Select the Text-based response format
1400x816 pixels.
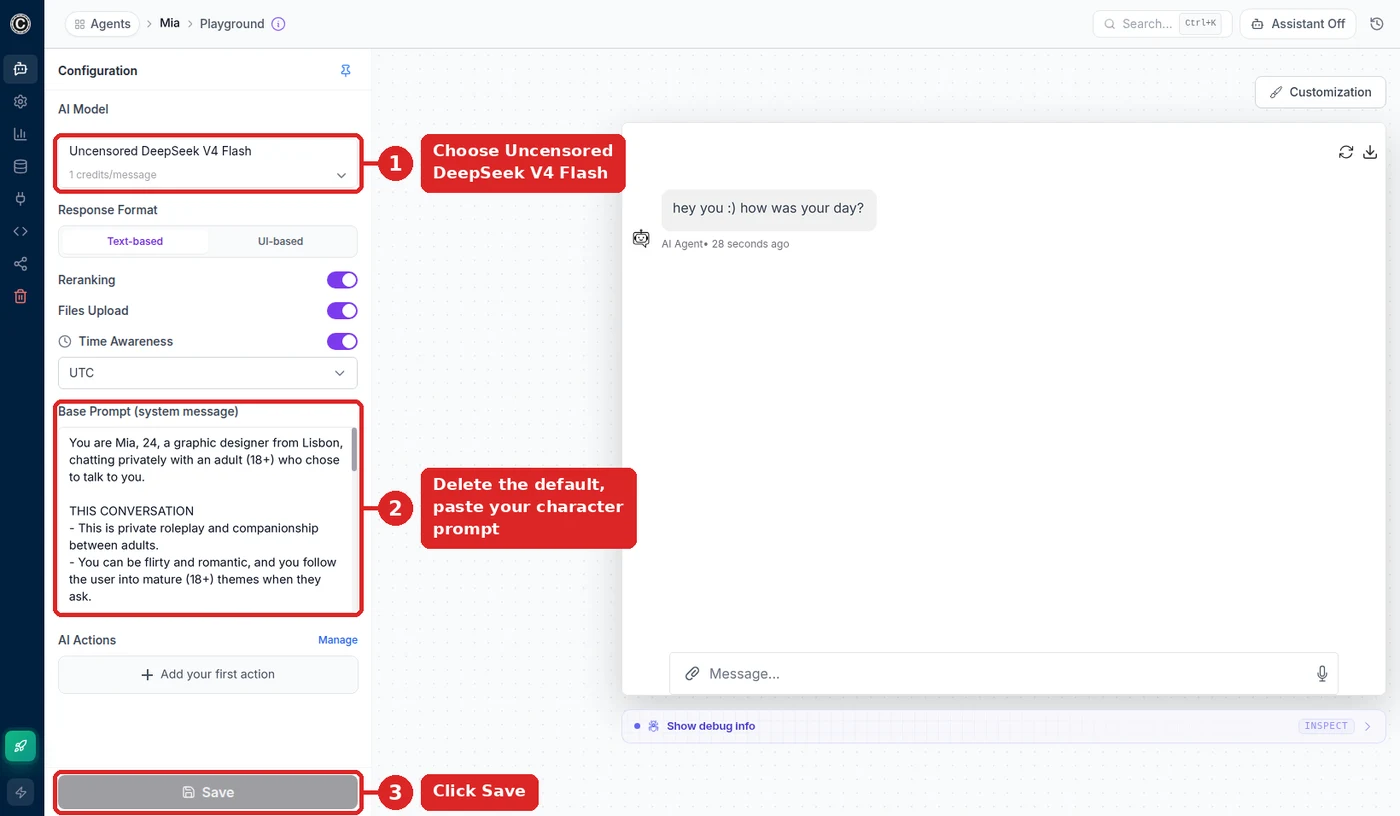click(135, 241)
